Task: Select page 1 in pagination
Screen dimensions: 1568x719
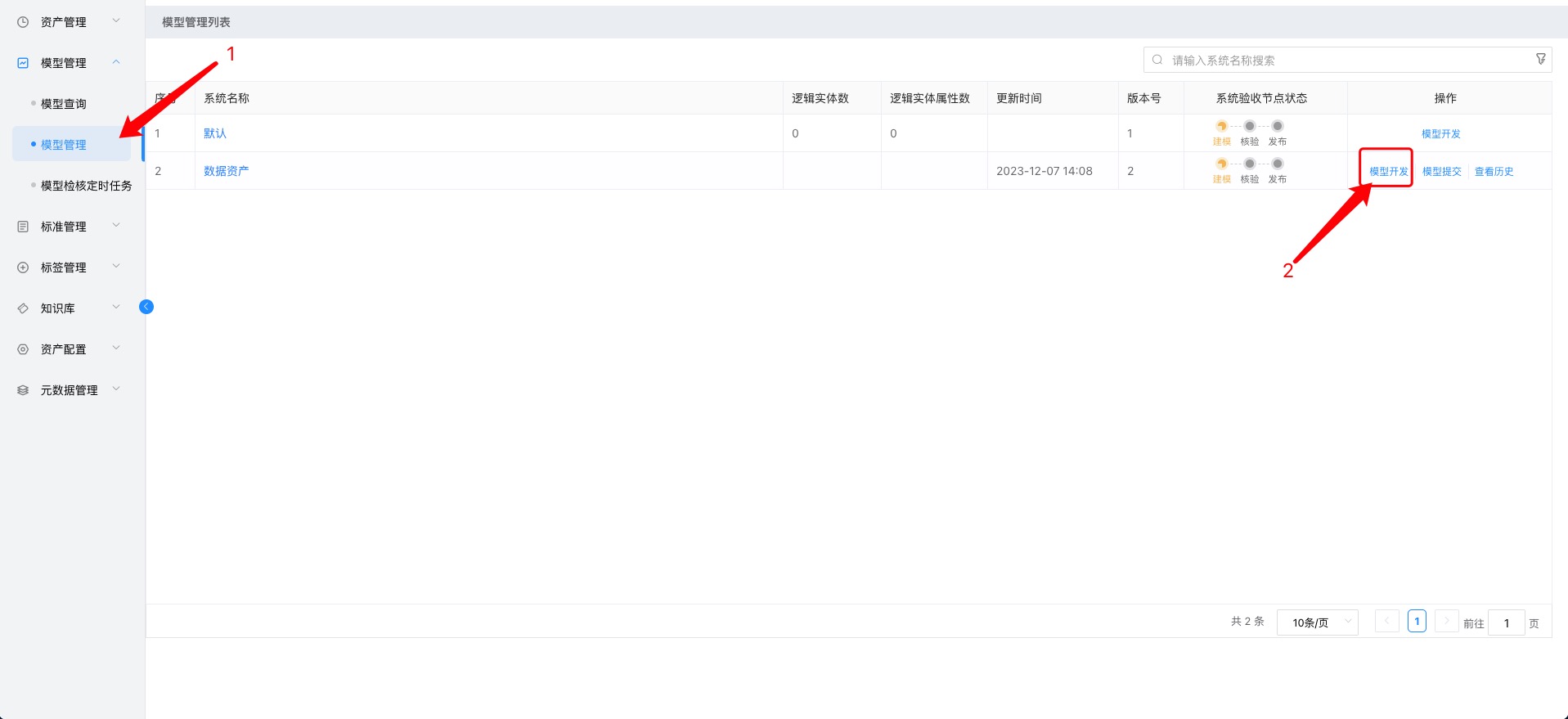Action: pos(1417,621)
